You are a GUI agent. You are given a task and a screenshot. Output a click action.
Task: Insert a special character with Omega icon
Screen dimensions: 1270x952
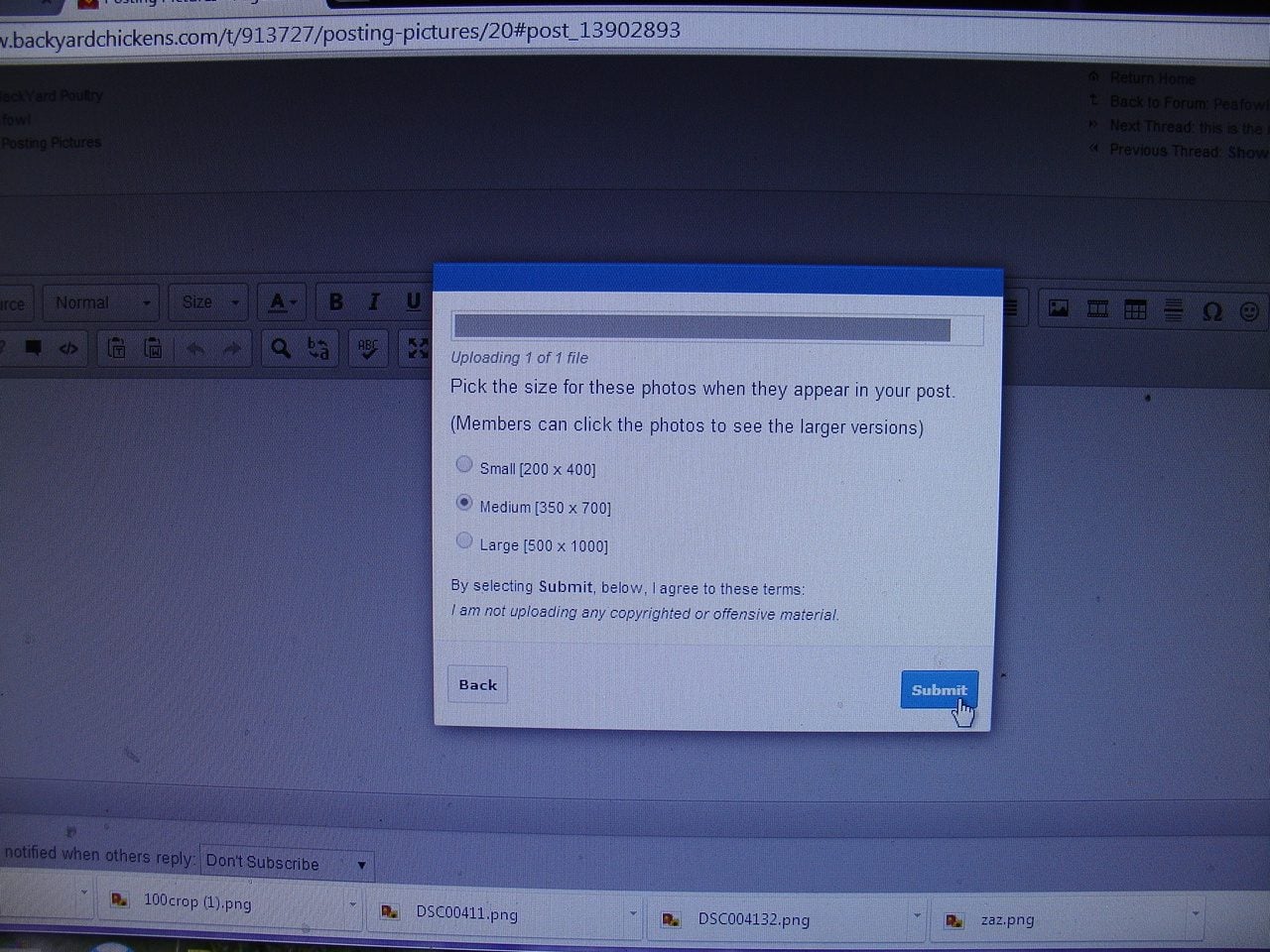(x=1211, y=311)
